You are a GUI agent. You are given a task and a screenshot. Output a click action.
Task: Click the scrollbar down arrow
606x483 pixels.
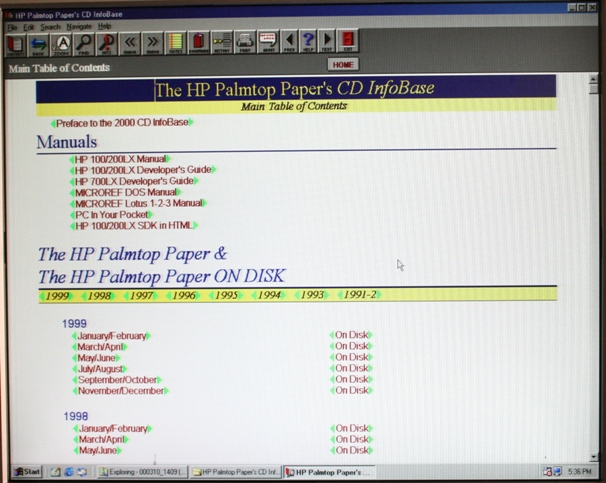coord(594,457)
